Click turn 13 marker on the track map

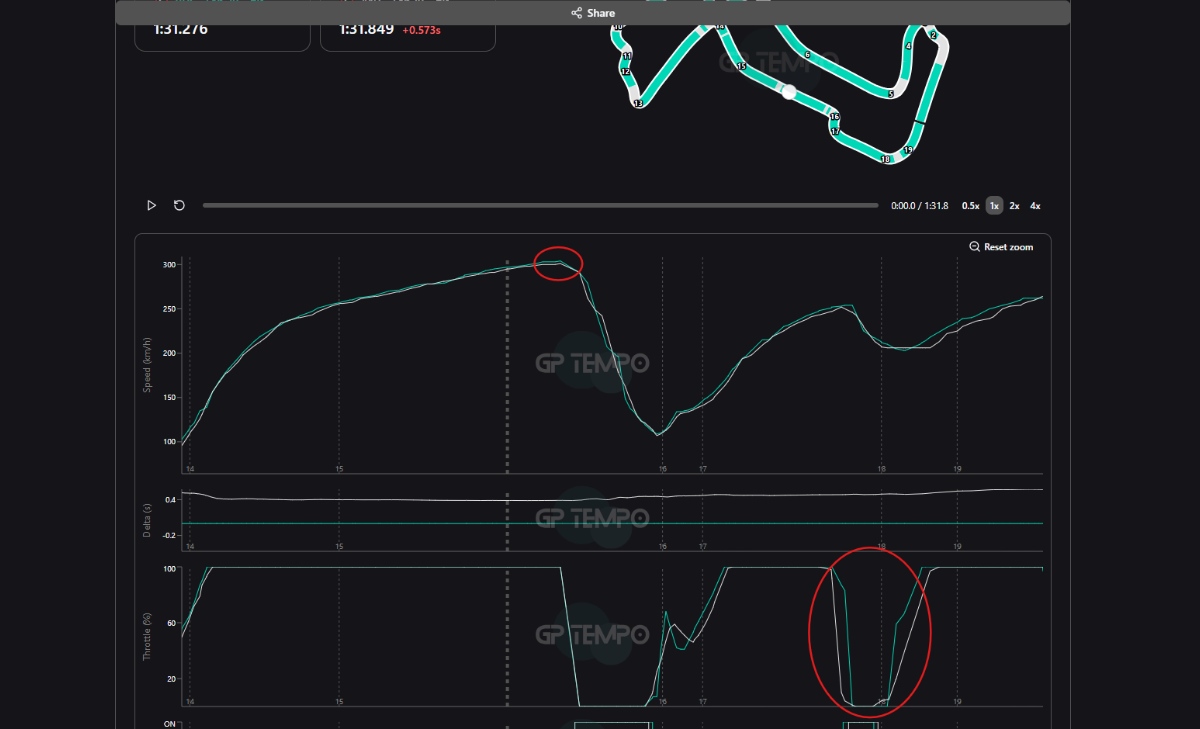coord(637,103)
